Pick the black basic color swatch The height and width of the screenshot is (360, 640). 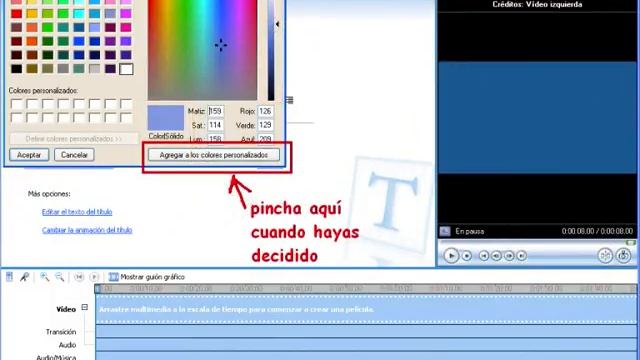[x=16, y=69]
